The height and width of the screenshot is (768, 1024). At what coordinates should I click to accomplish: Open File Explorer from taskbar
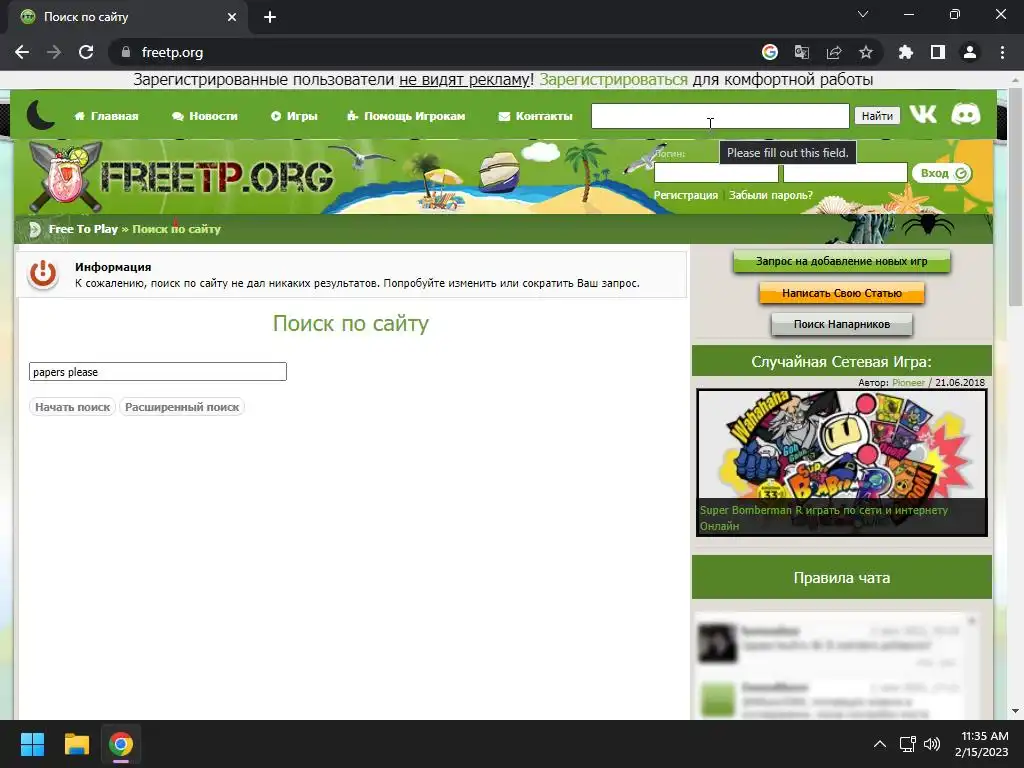pyautogui.click(x=76, y=744)
